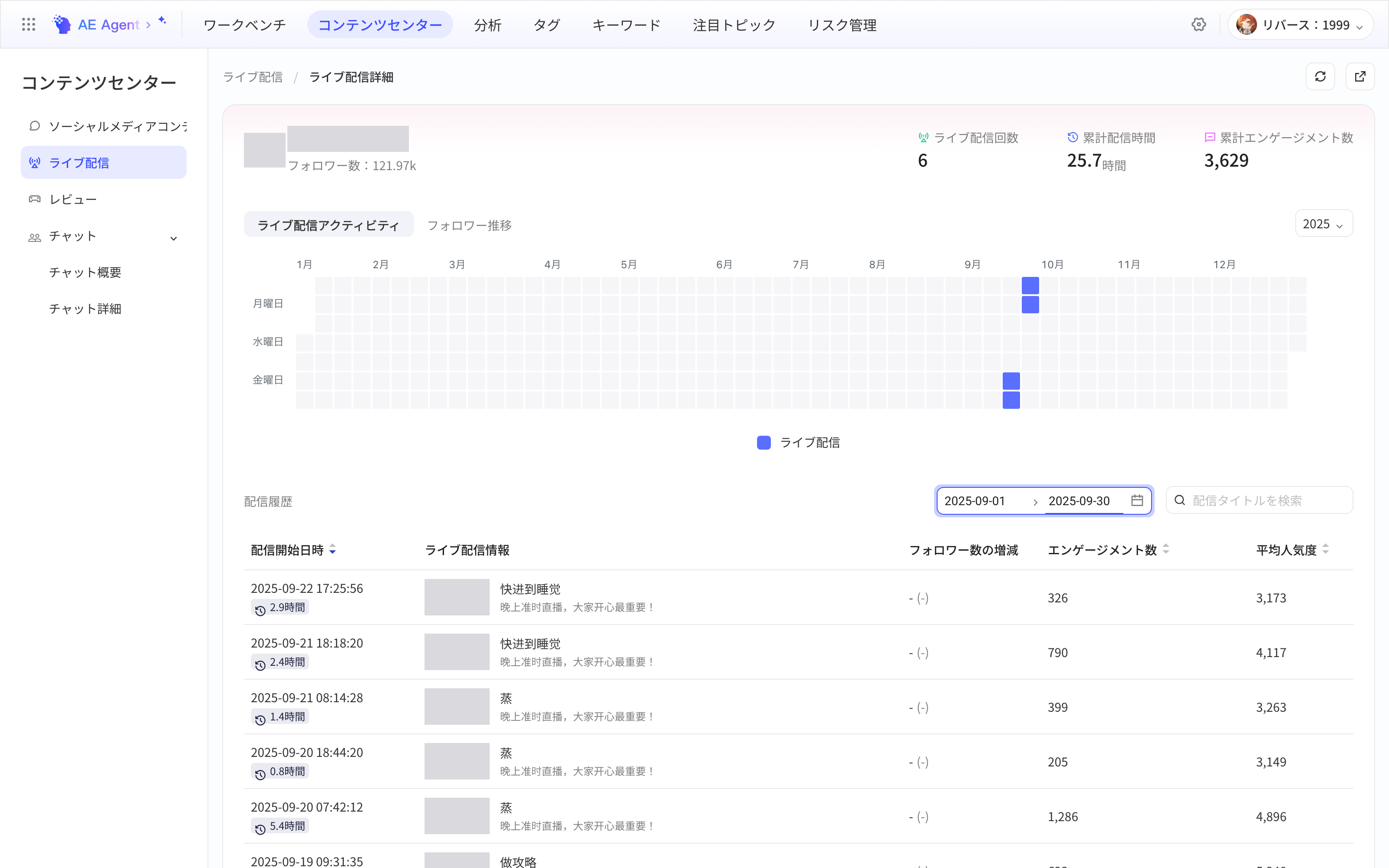Open チャット詳細 sidebar item
This screenshot has height=868, width=1389.
click(x=85, y=309)
